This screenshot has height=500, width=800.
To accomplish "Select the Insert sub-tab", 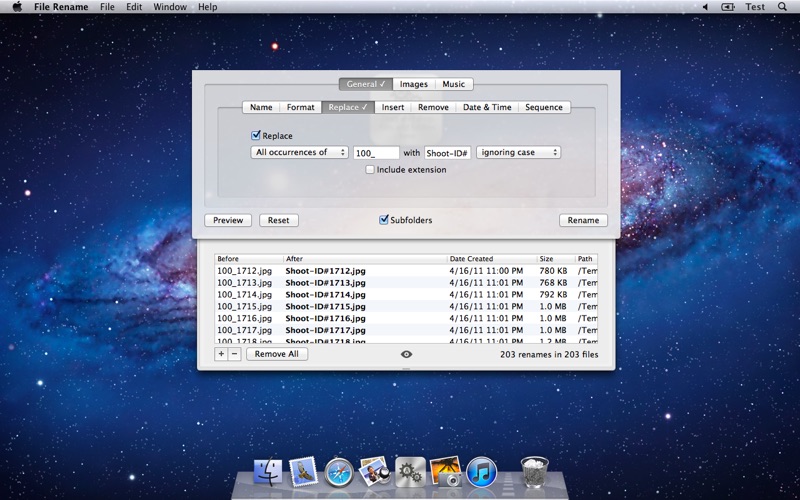I will coord(393,107).
